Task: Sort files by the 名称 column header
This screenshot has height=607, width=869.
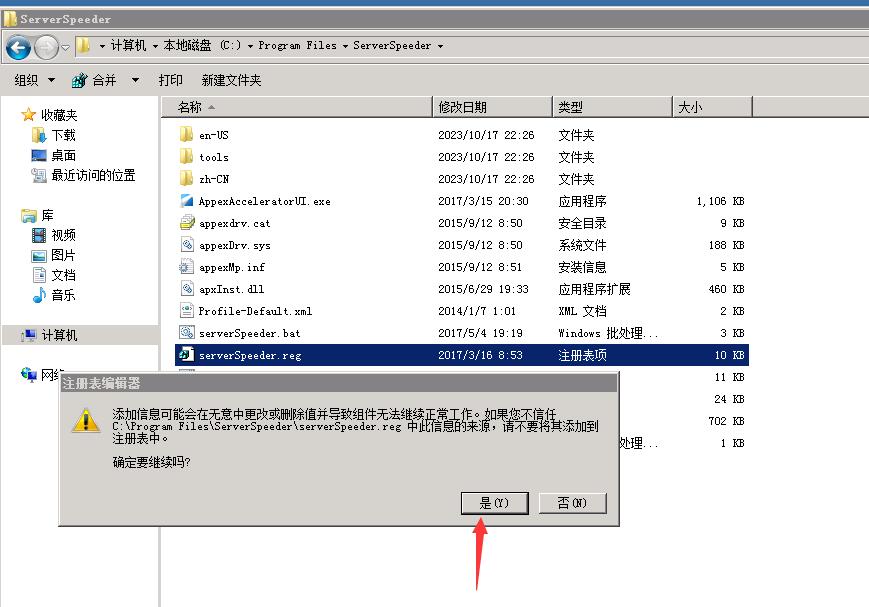Action: point(297,107)
